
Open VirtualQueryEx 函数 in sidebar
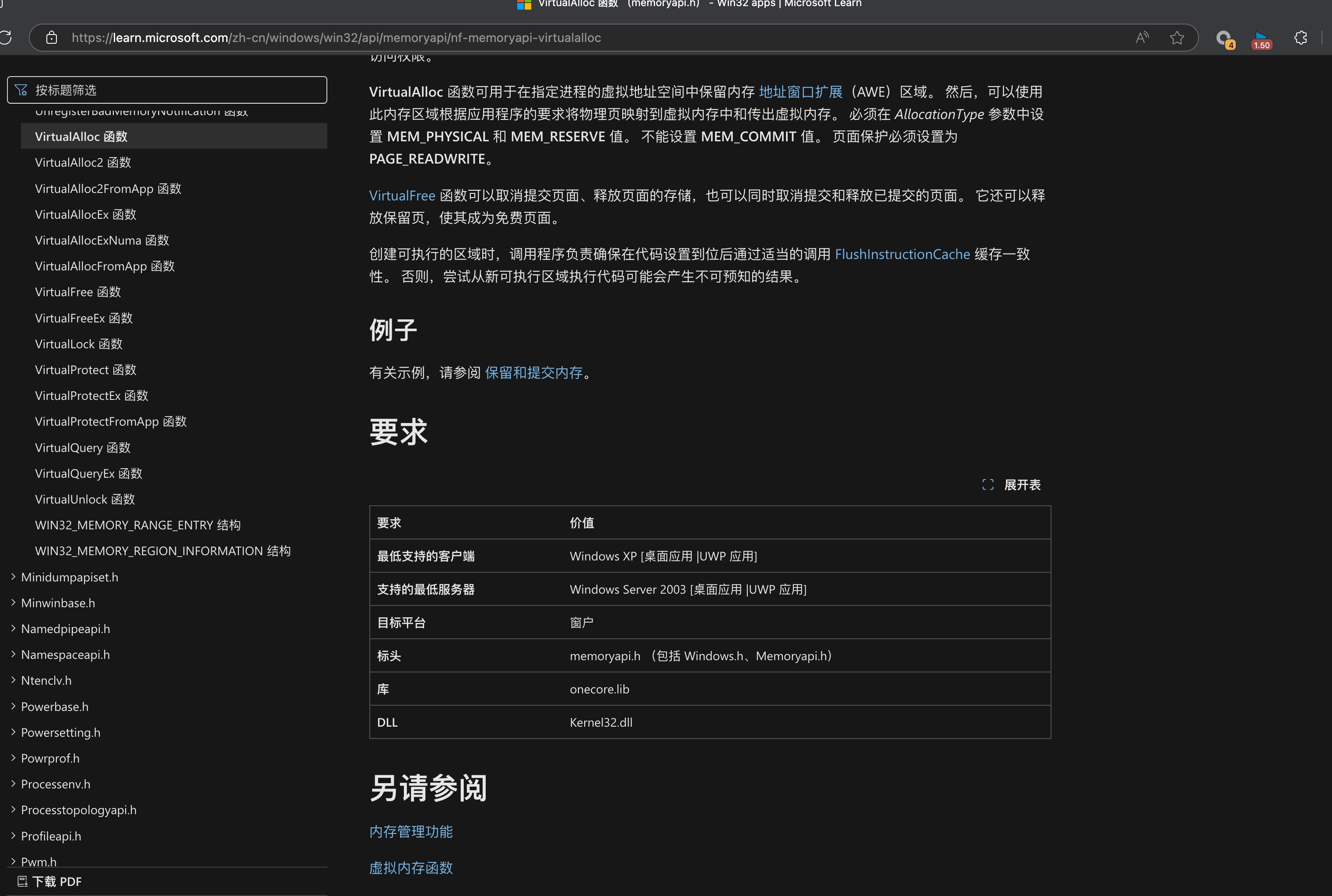[88, 473]
